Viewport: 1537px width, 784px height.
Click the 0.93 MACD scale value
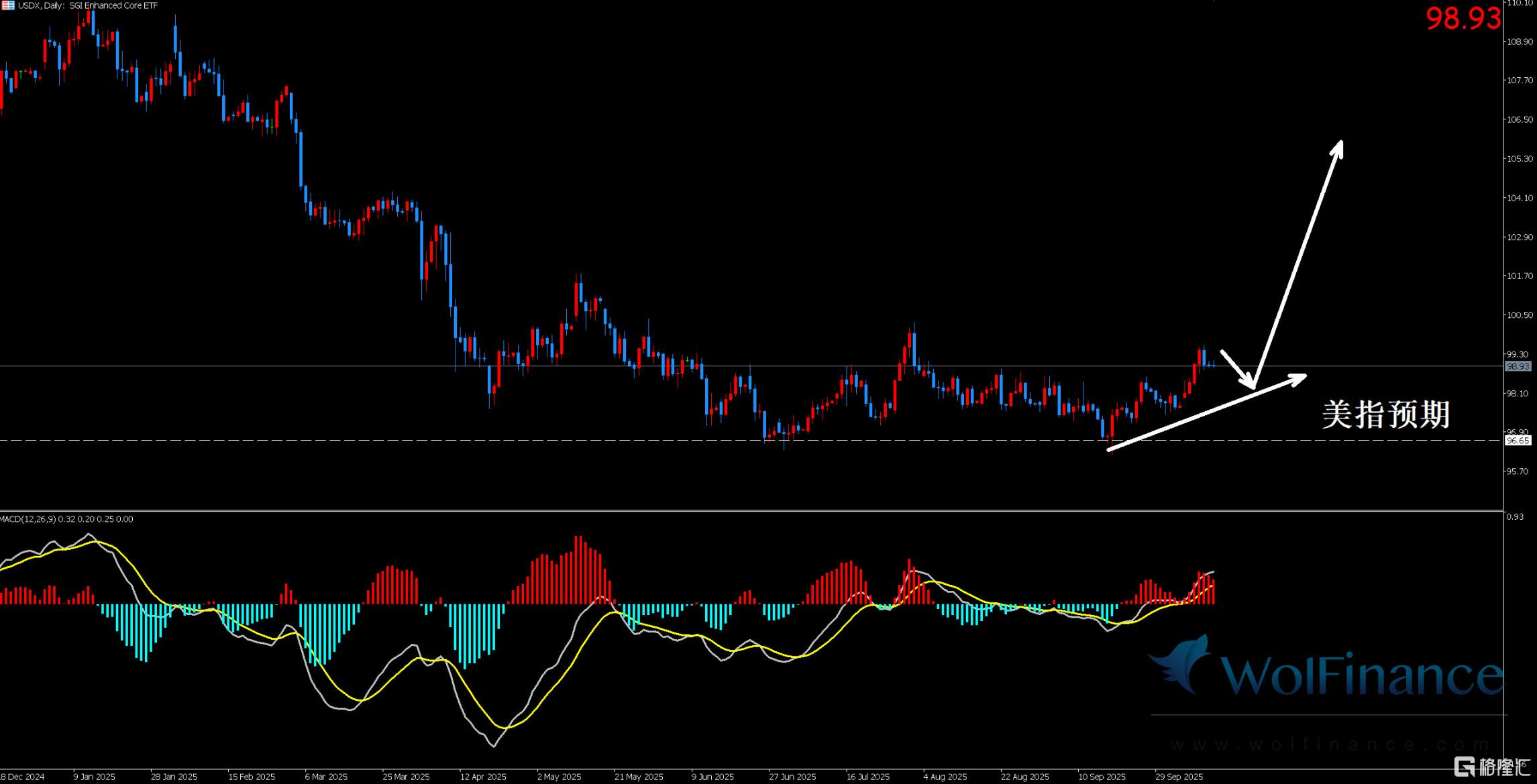click(1515, 516)
